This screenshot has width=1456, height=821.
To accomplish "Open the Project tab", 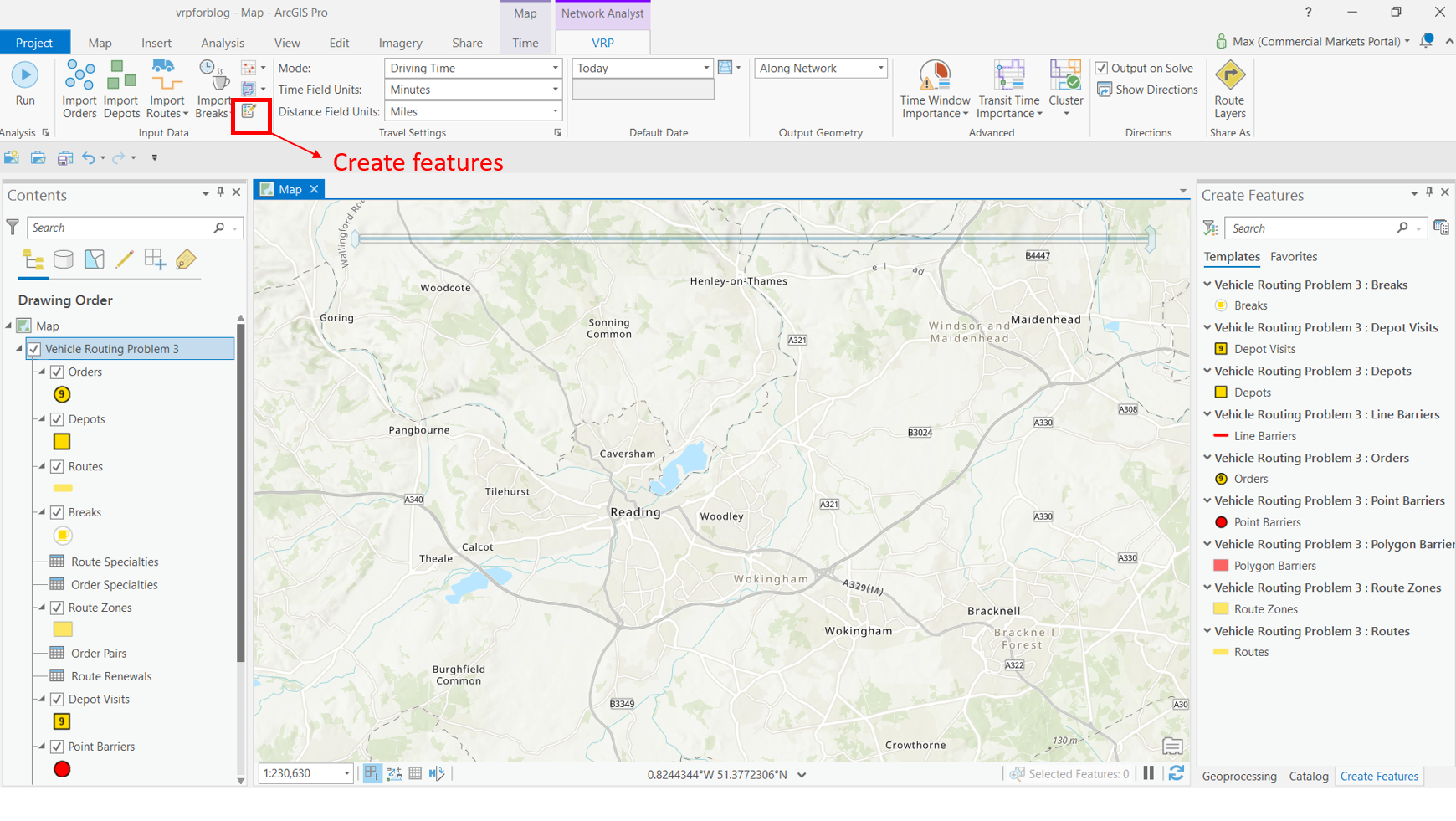I will [x=34, y=42].
